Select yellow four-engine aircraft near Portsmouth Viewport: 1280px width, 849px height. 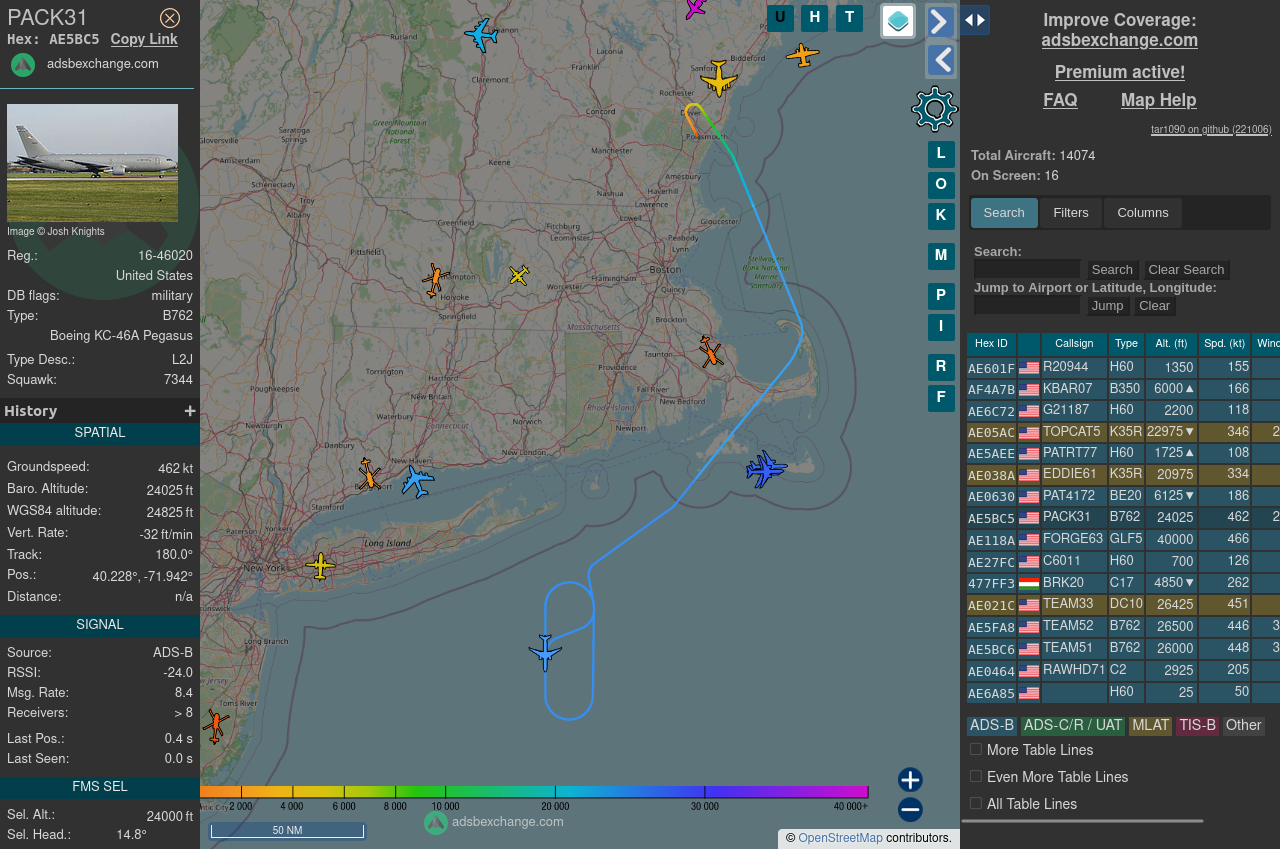(719, 78)
